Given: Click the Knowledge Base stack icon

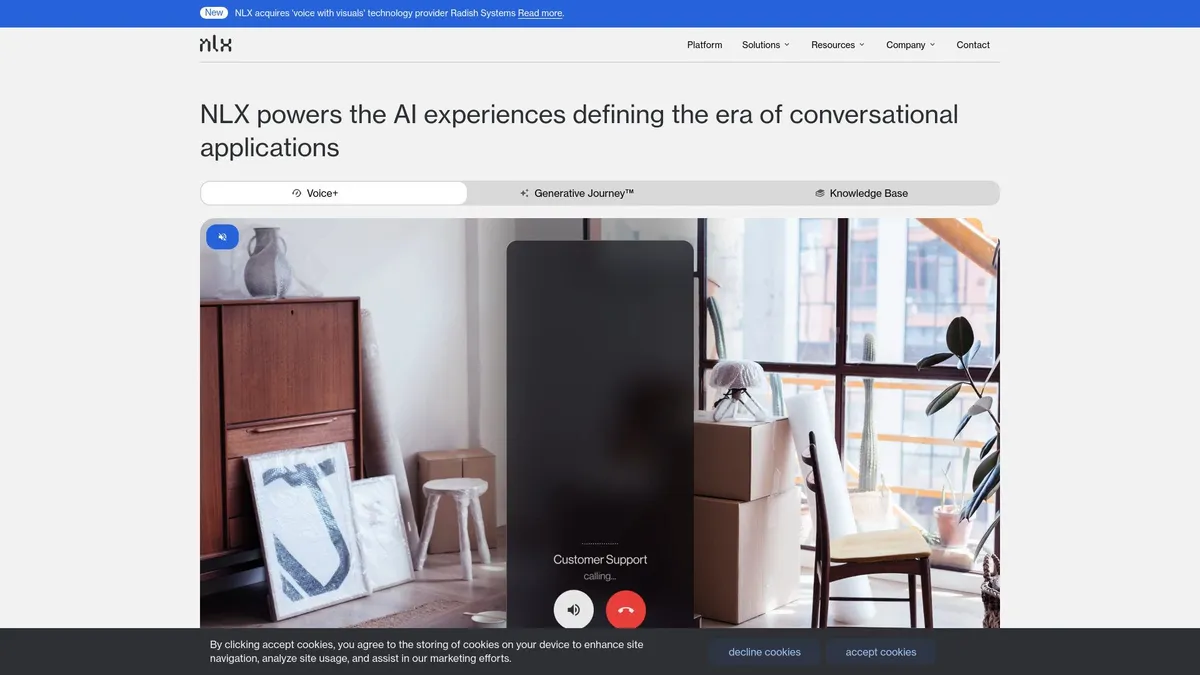Looking at the screenshot, I should (x=820, y=193).
